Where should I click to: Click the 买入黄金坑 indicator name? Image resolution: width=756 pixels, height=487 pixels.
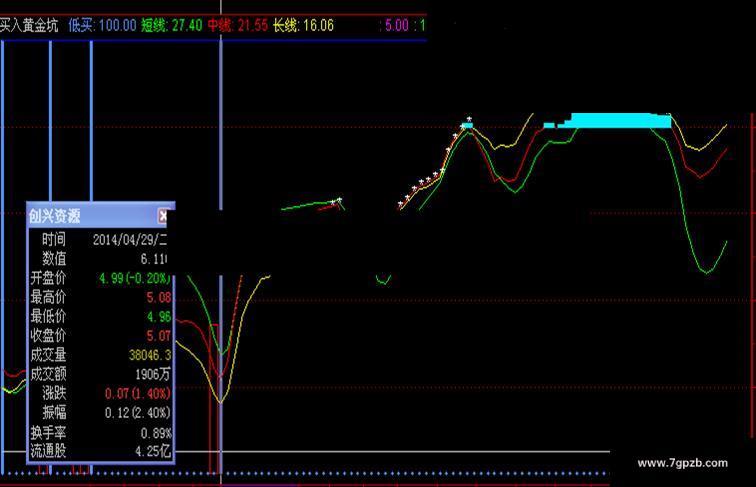[29, 25]
